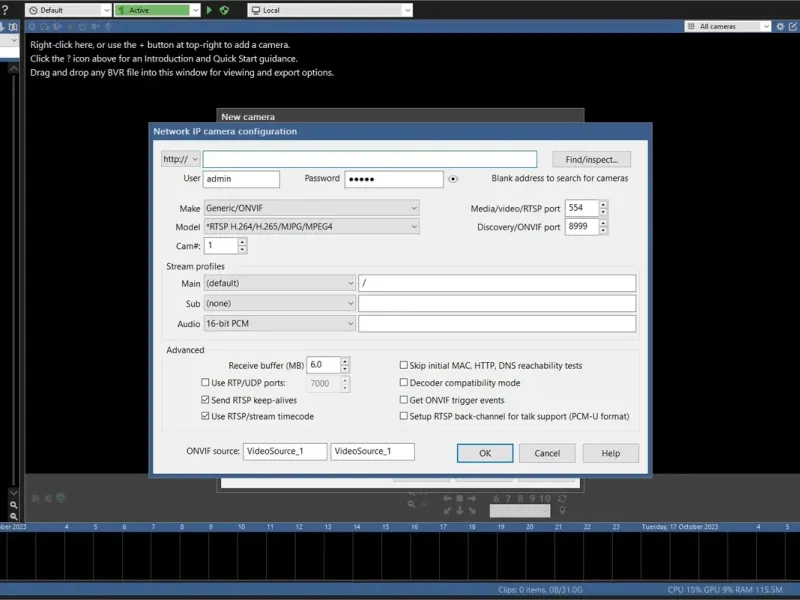The width and height of the screenshot is (800, 600).
Task: Click the green shield status icon
Action: coord(224,10)
